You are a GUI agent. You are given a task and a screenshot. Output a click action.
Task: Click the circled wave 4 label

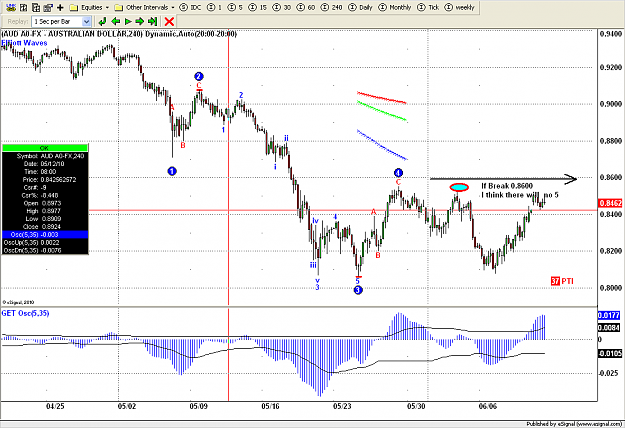tap(398, 173)
